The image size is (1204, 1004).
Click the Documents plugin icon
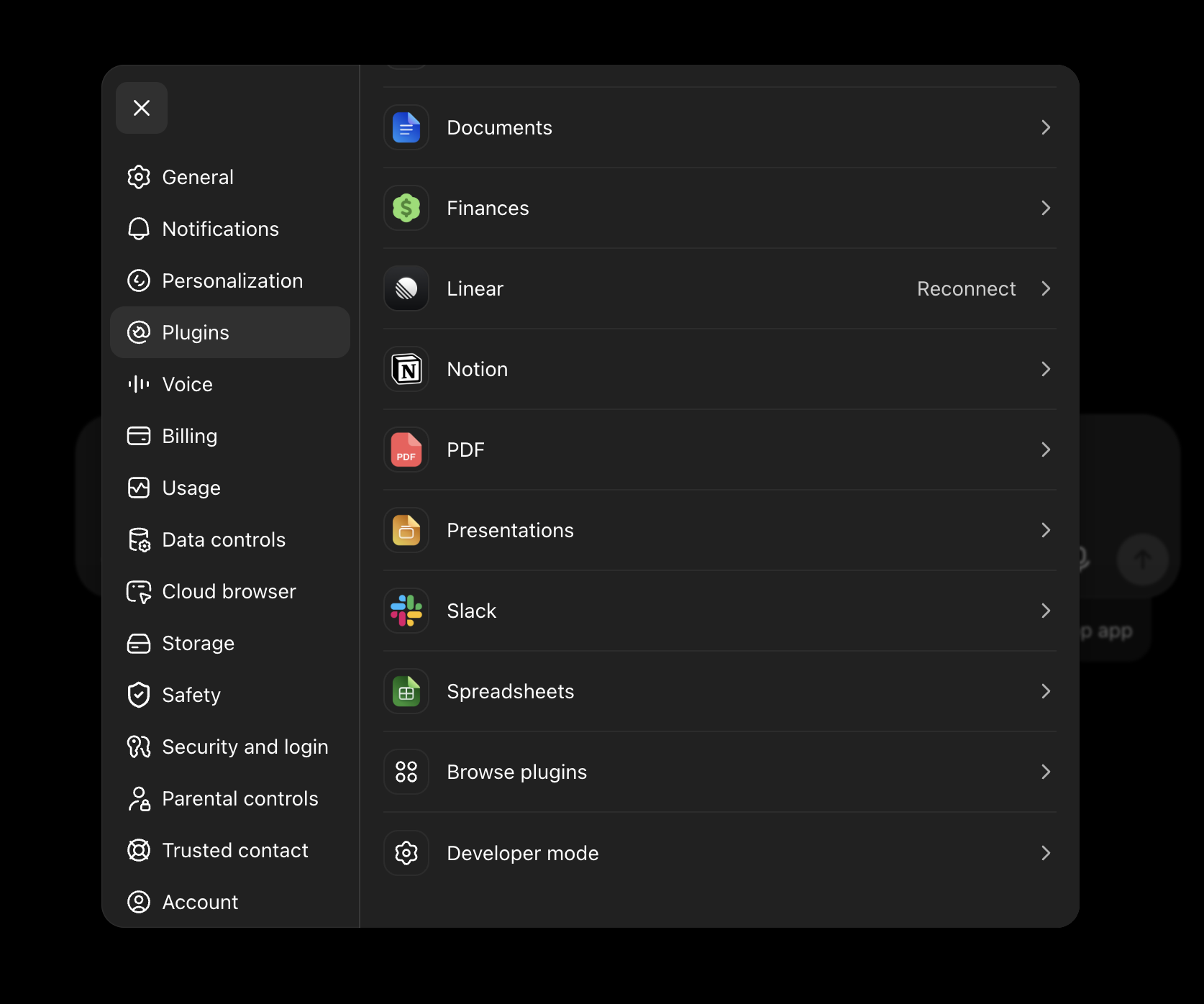tap(406, 127)
